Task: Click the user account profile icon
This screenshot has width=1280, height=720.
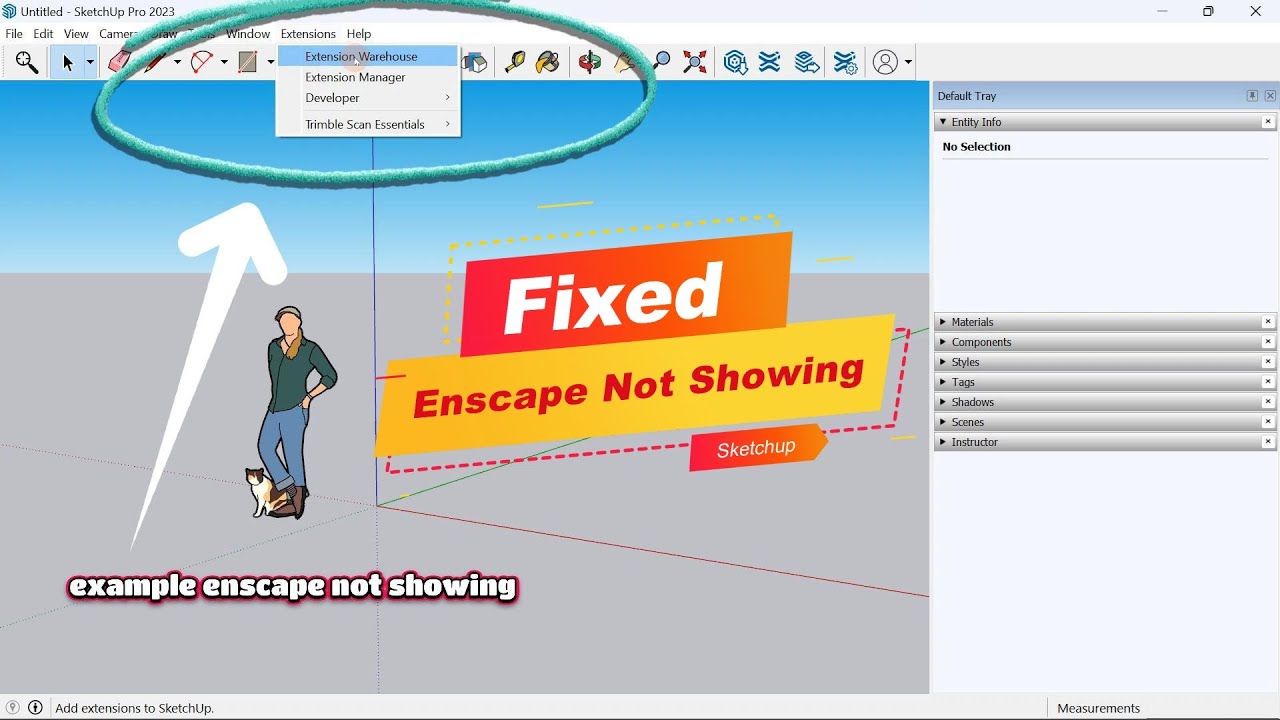Action: click(x=885, y=62)
